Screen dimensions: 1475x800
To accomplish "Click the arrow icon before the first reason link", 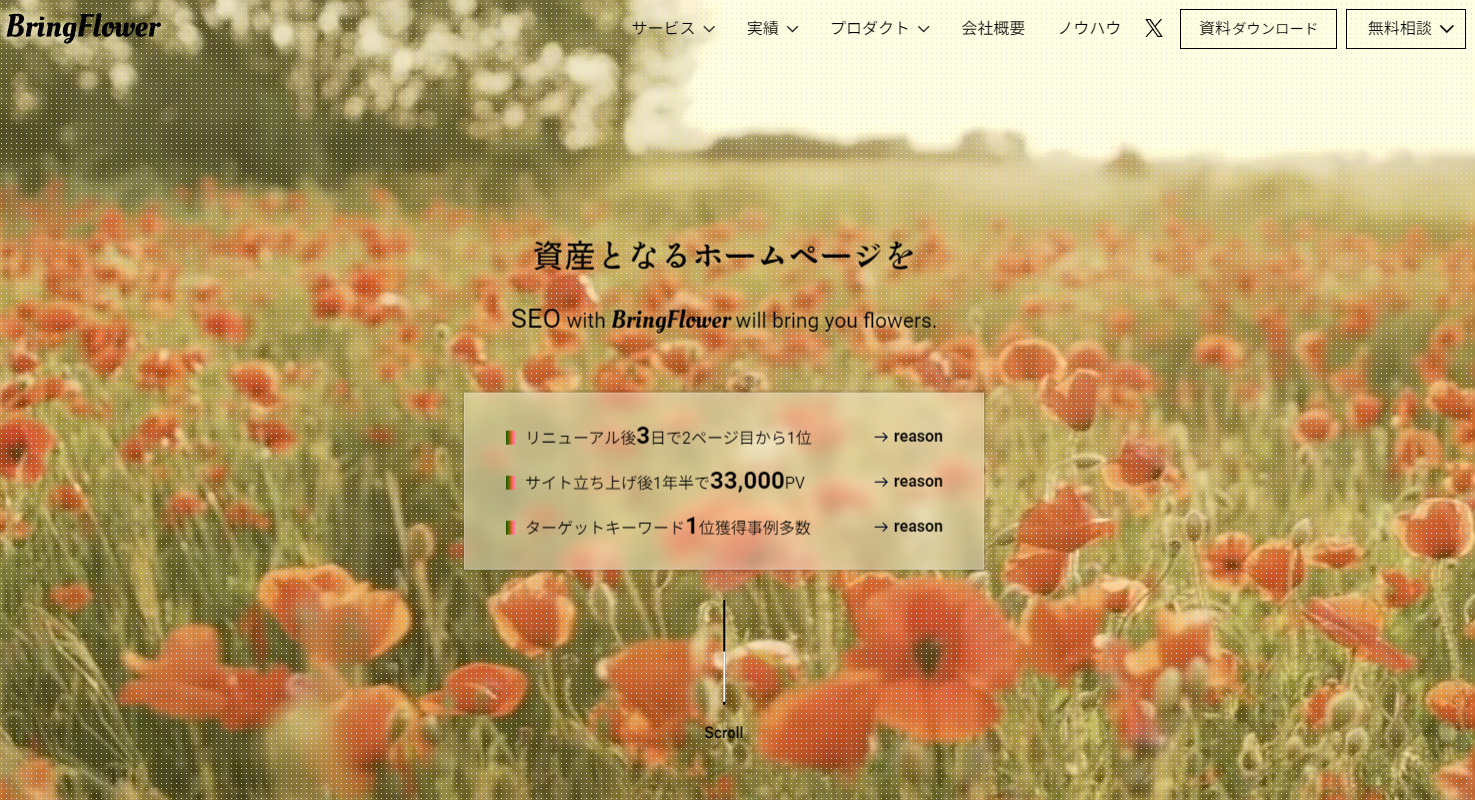I will click(x=881, y=437).
